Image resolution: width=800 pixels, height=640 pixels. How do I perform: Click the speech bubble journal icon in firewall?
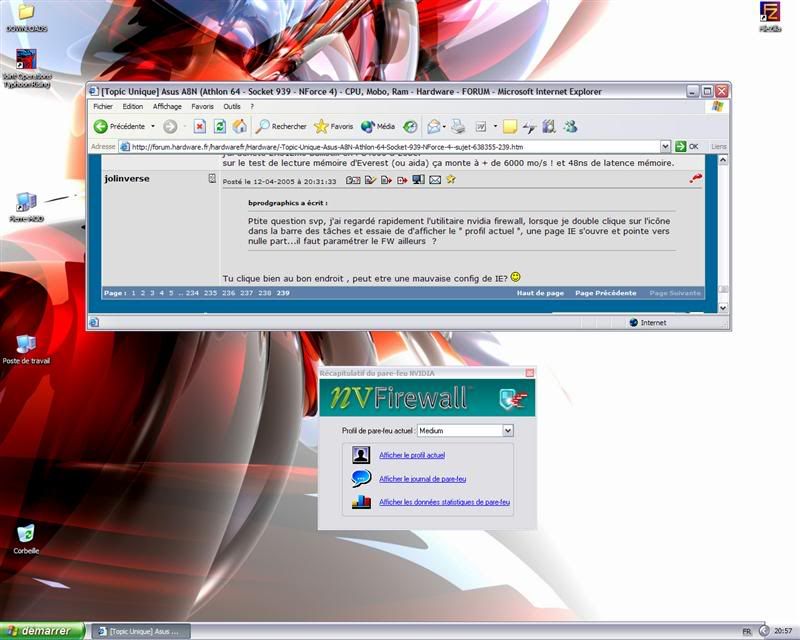361,478
